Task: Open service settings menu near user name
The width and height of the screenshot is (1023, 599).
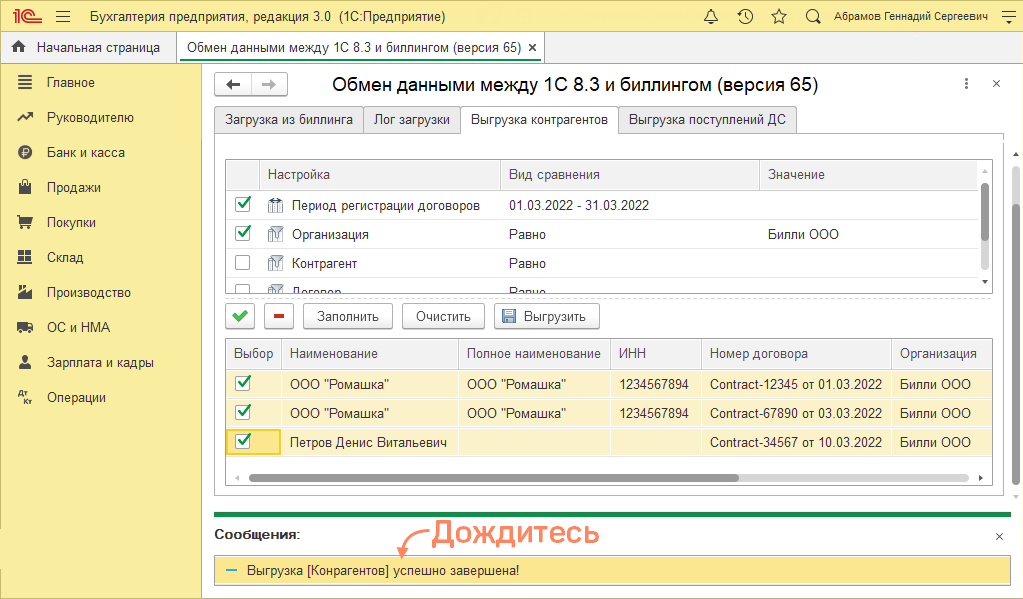Action: [x=1009, y=16]
